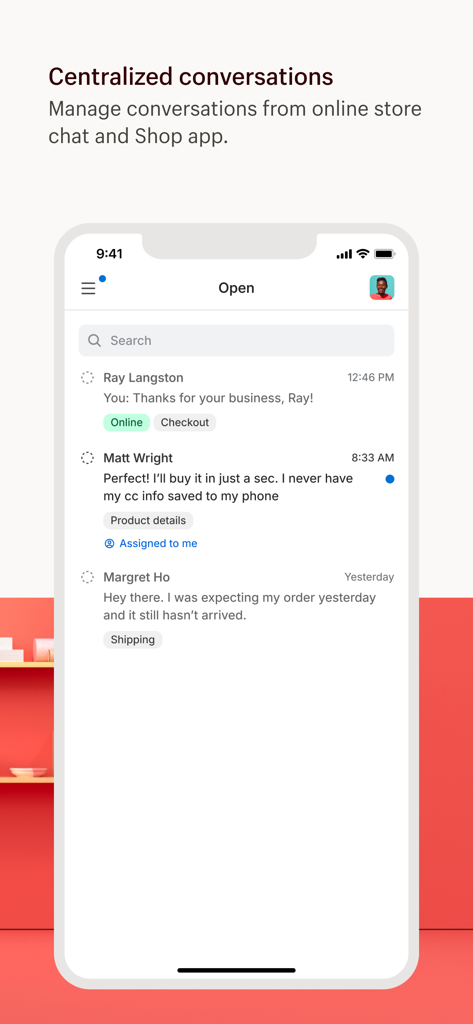The width and height of the screenshot is (473, 1024).
Task: Tap the Wi-Fi icon in status bar
Action: click(x=363, y=253)
